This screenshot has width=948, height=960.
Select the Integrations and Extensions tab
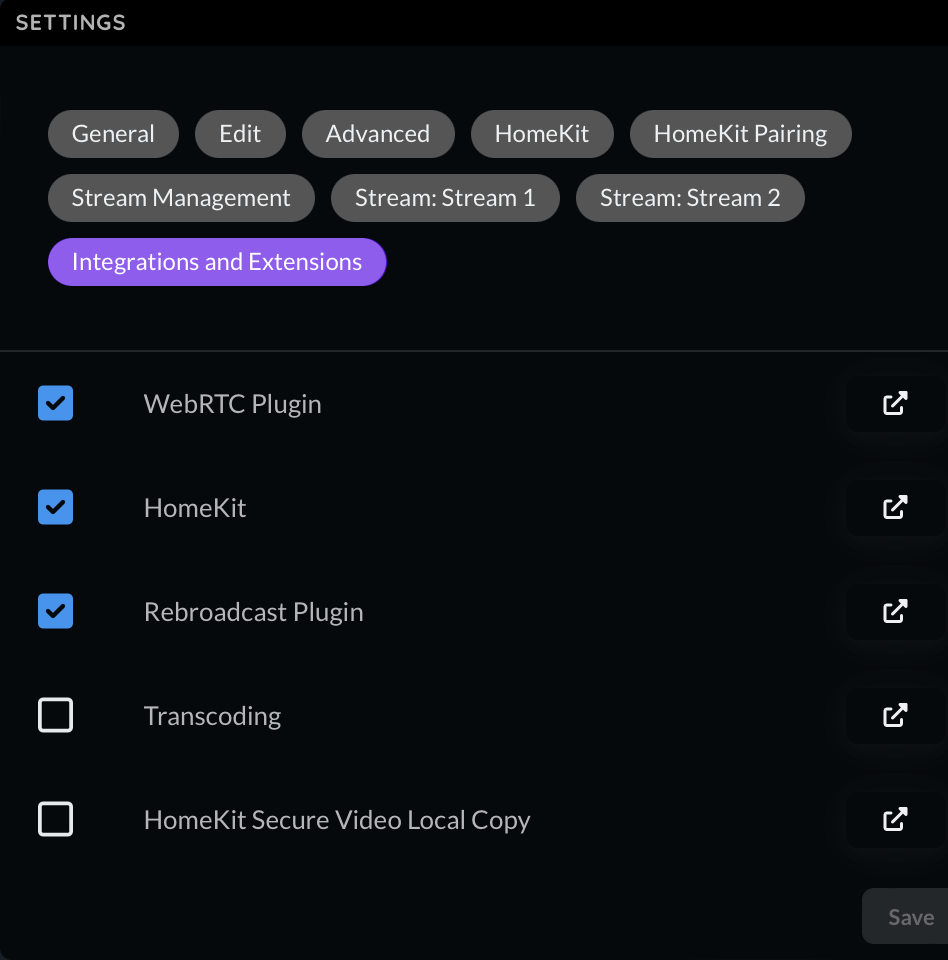pos(217,261)
